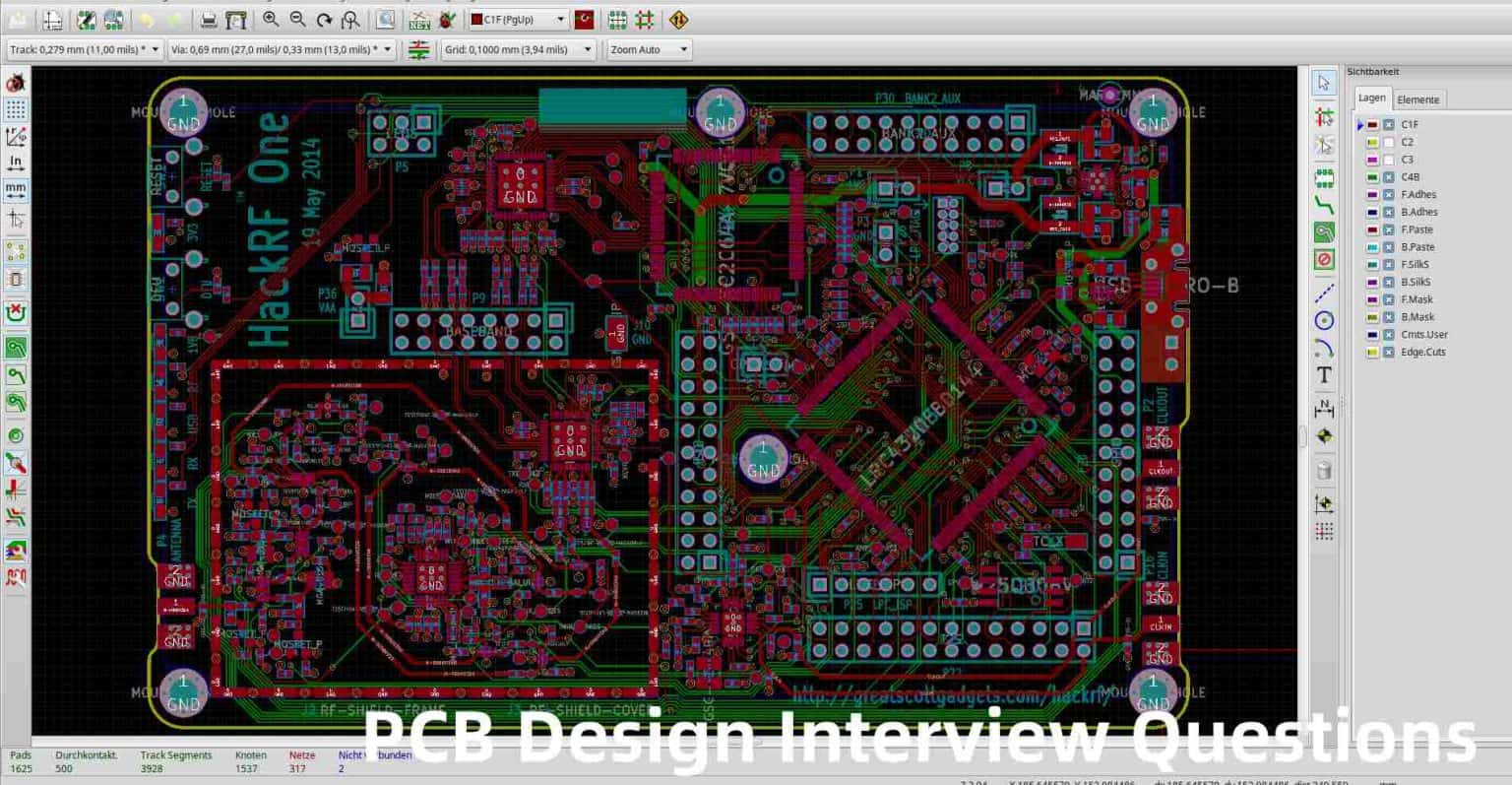
Task: Select the Add Text tool
Action: pyautogui.click(x=1324, y=375)
